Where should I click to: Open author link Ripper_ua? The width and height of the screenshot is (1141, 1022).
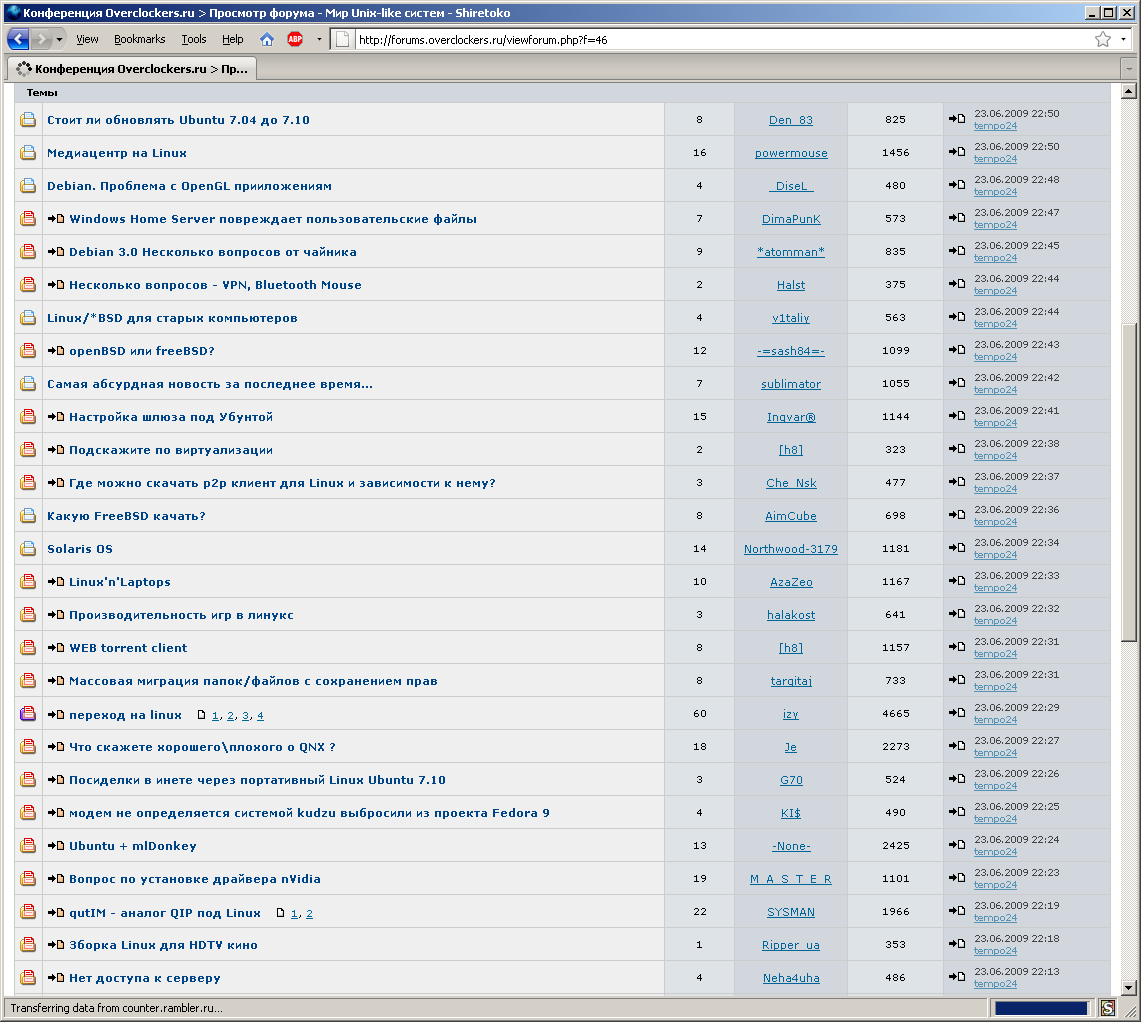pyautogui.click(x=791, y=945)
